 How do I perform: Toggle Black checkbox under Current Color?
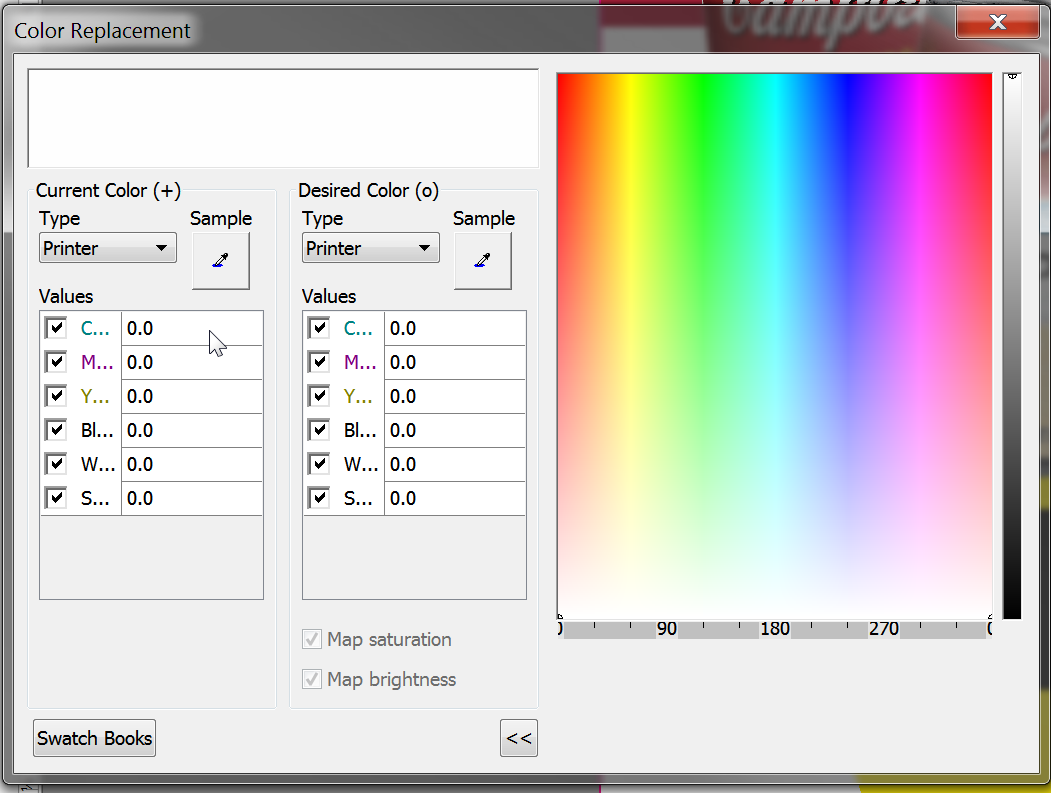(x=56, y=430)
